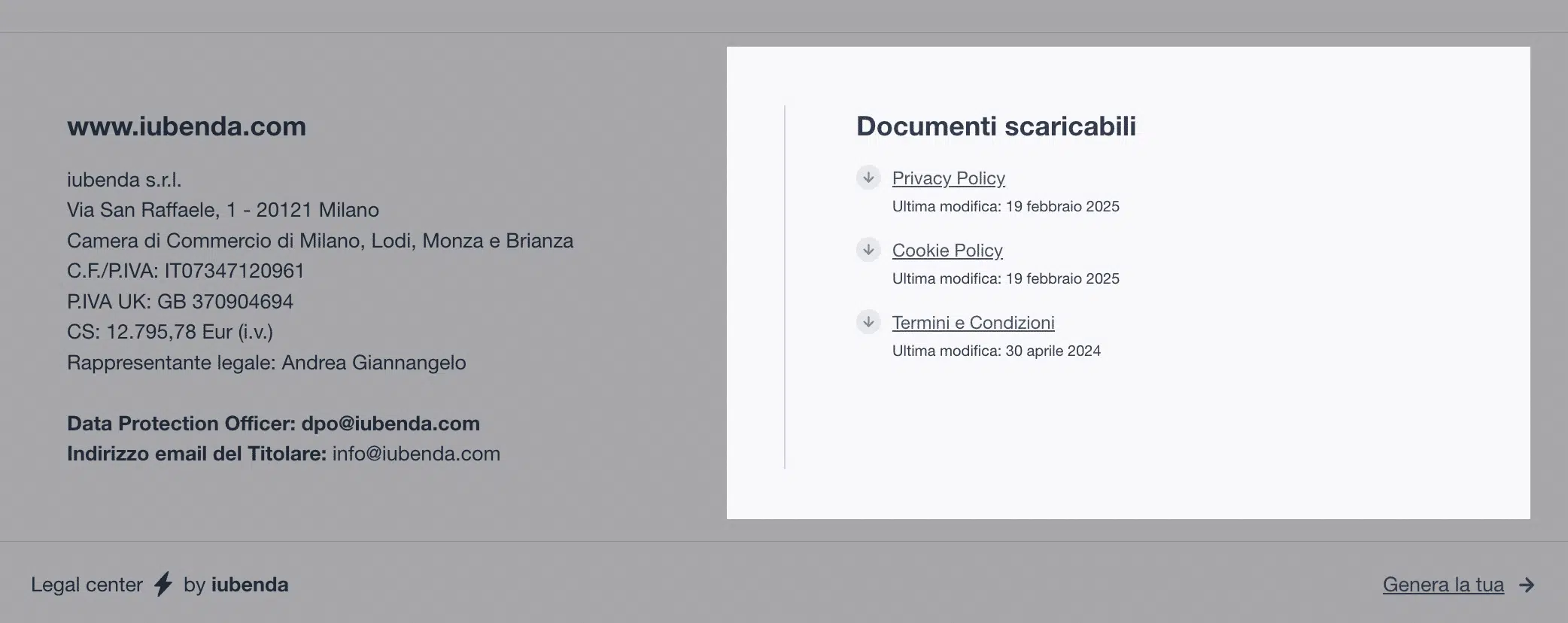Select the P.IVA UK GB 370904694 line
The height and width of the screenshot is (623, 1568).
coord(180,302)
